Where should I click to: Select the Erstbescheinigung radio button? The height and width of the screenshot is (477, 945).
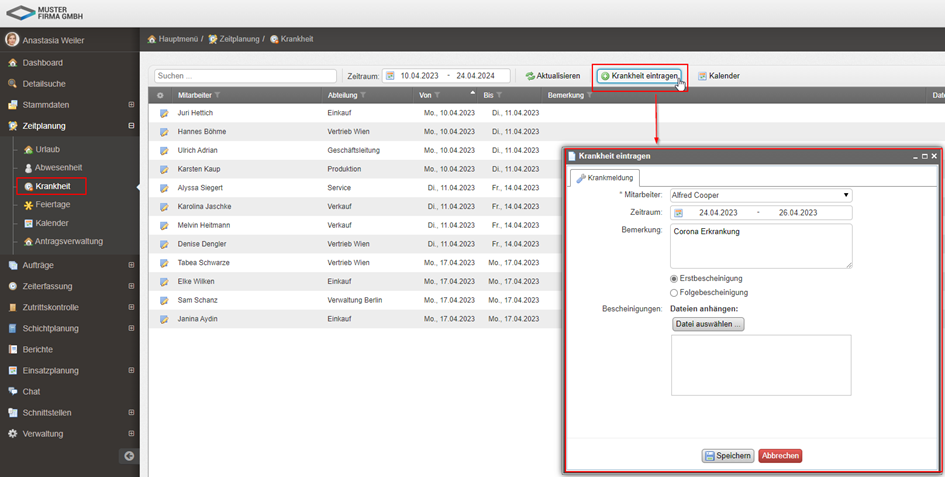(x=674, y=278)
